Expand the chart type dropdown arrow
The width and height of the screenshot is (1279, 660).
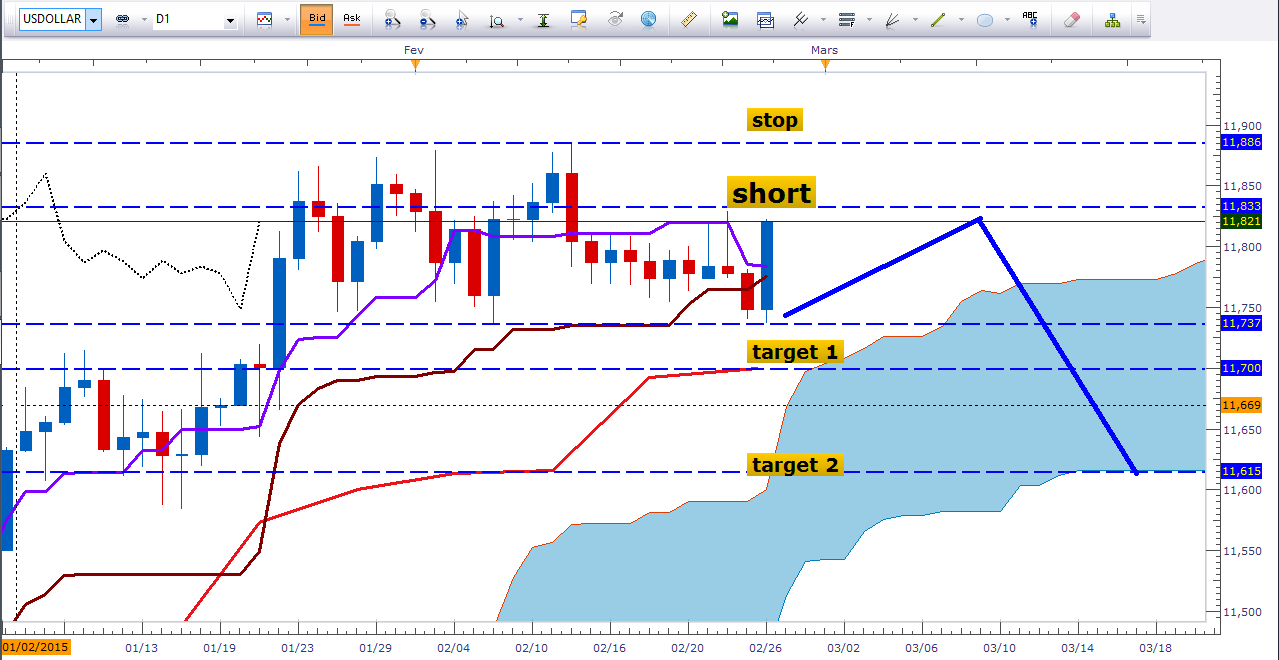[x=287, y=19]
